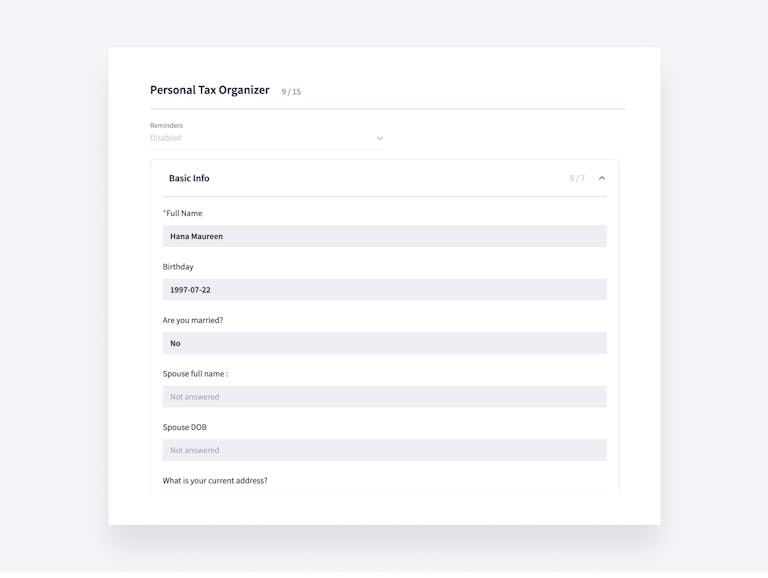This screenshot has height=578, width=768.
Task: Click the 'Are you married?' question label
Action: [193, 320]
